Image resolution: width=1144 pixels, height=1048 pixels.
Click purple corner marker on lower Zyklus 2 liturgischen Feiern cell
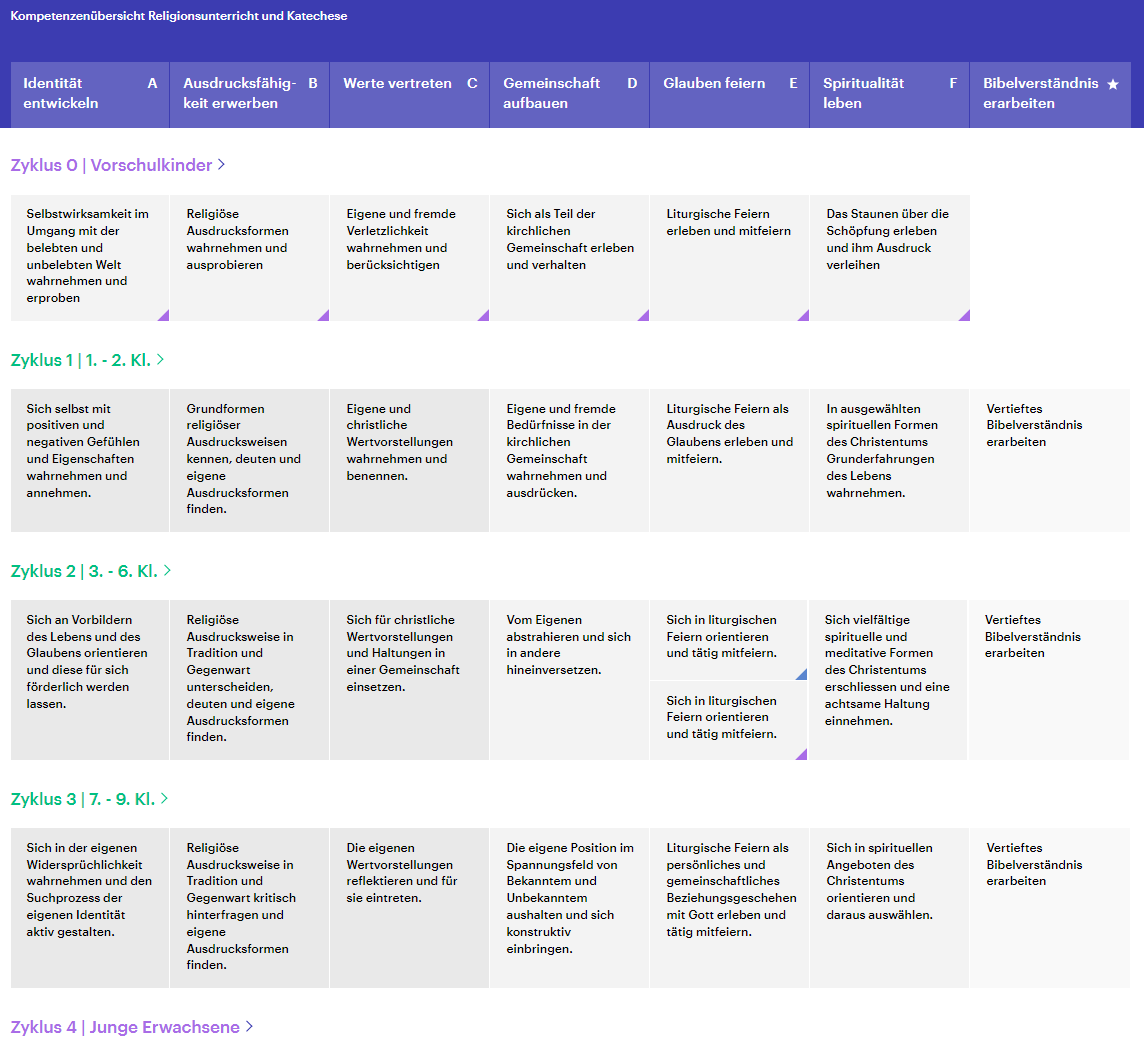pos(801,754)
